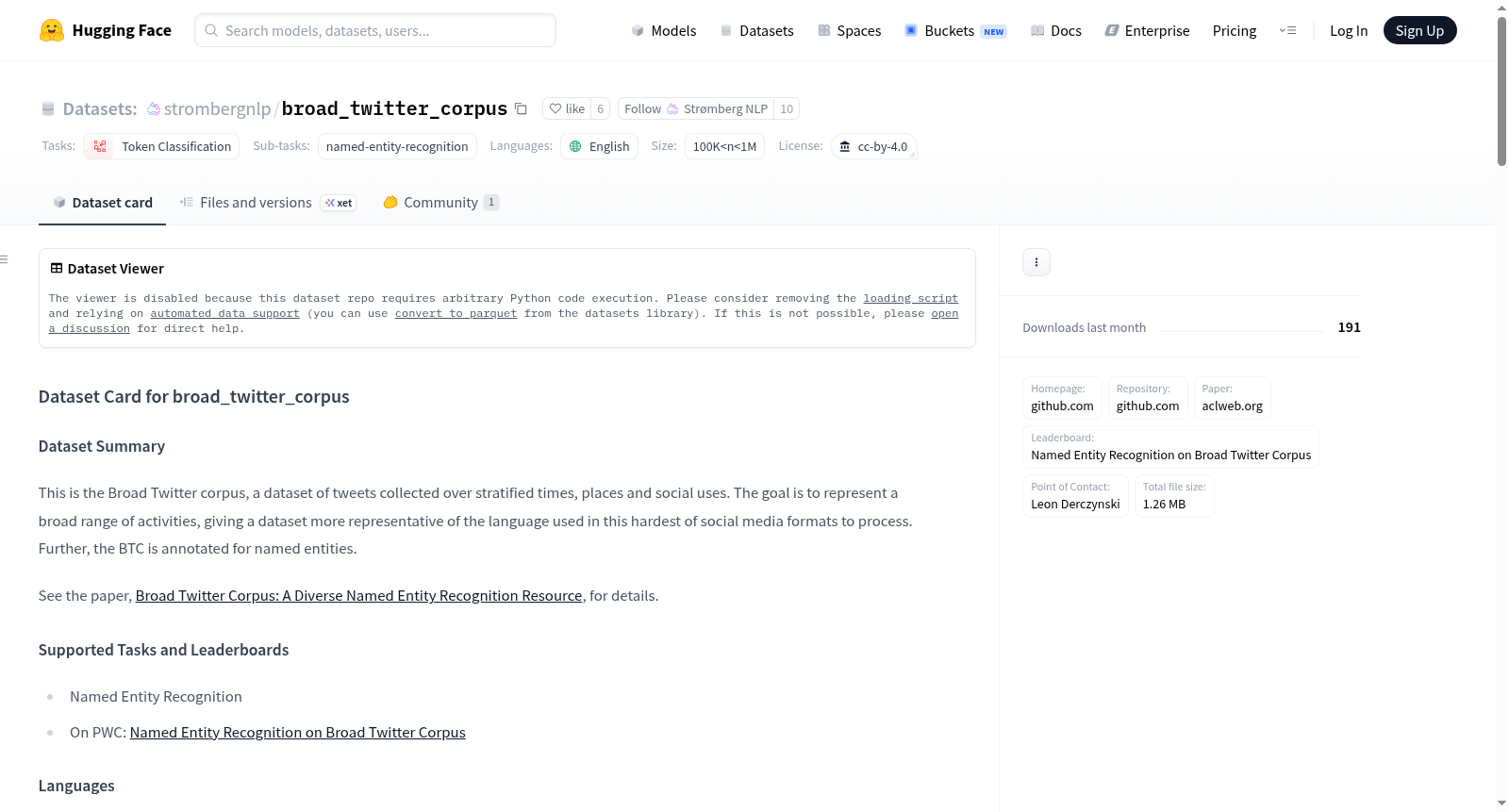This screenshot has width=1509, height=812.
Task: Like the dataset with the heart button
Action: pyautogui.click(x=567, y=108)
